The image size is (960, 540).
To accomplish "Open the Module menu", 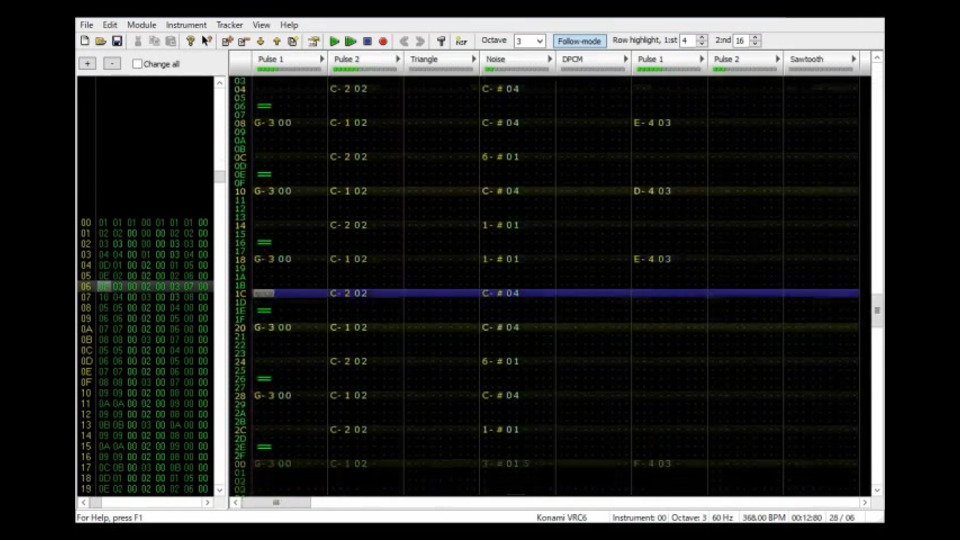I will tap(141, 25).
